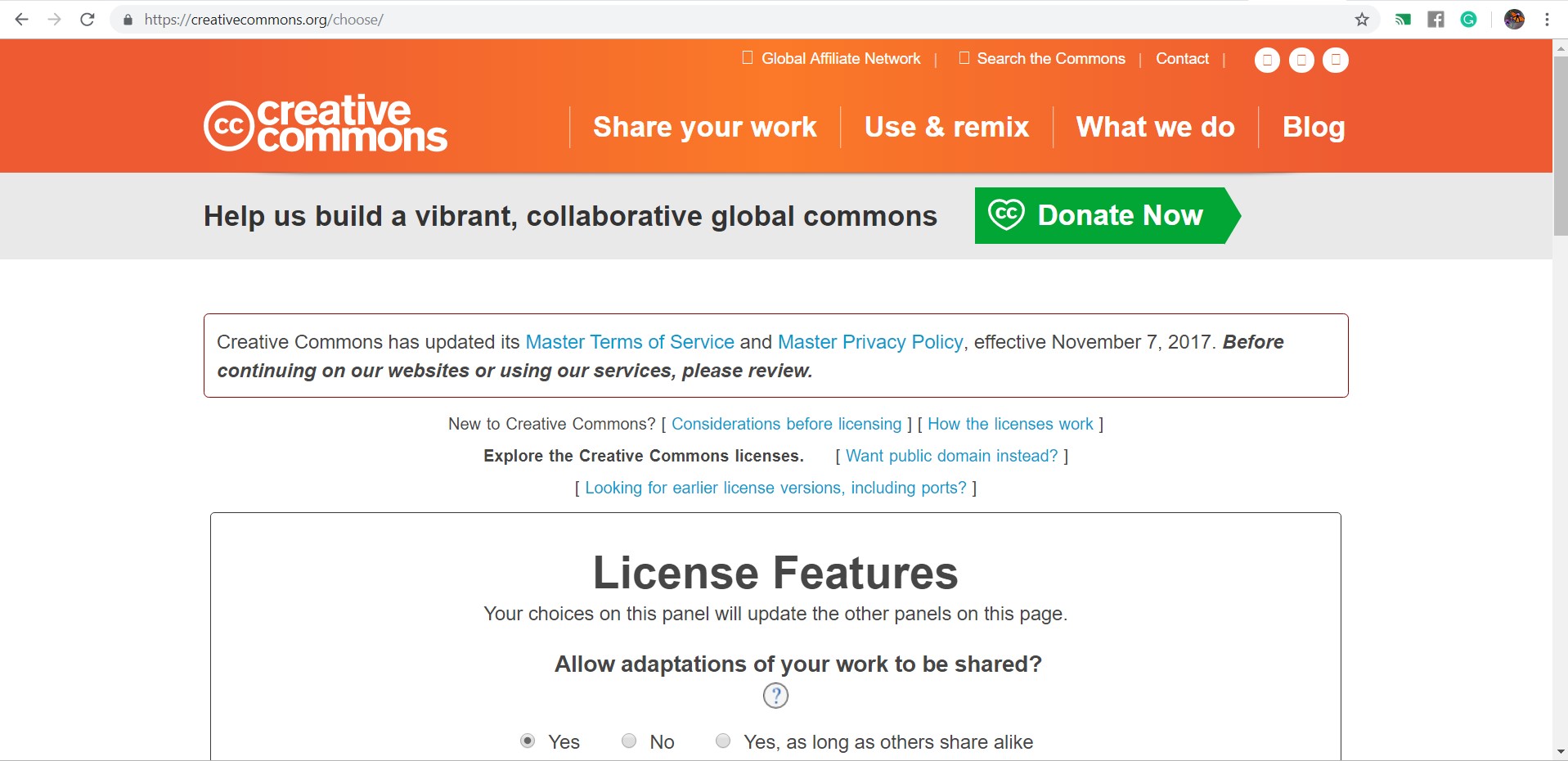1568x761 pixels.
Task: Open the green cast extension icon
Action: point(1404,20)
